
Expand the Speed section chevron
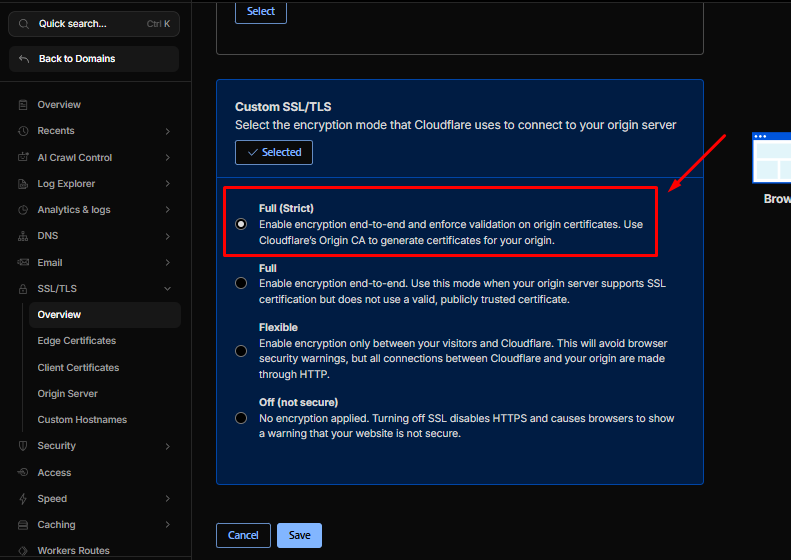click(167, 498)
